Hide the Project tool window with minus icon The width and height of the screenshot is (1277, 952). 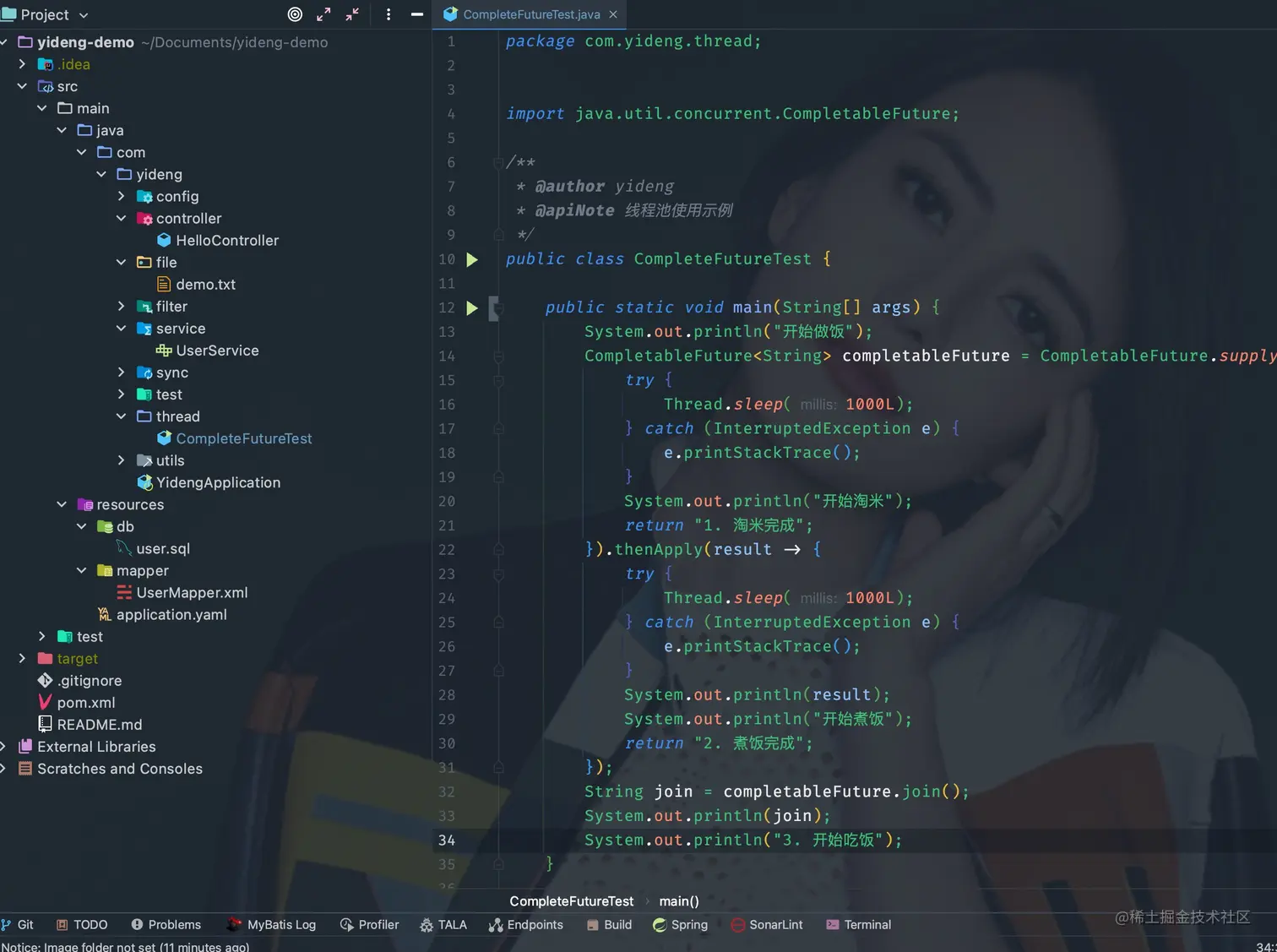416,14
